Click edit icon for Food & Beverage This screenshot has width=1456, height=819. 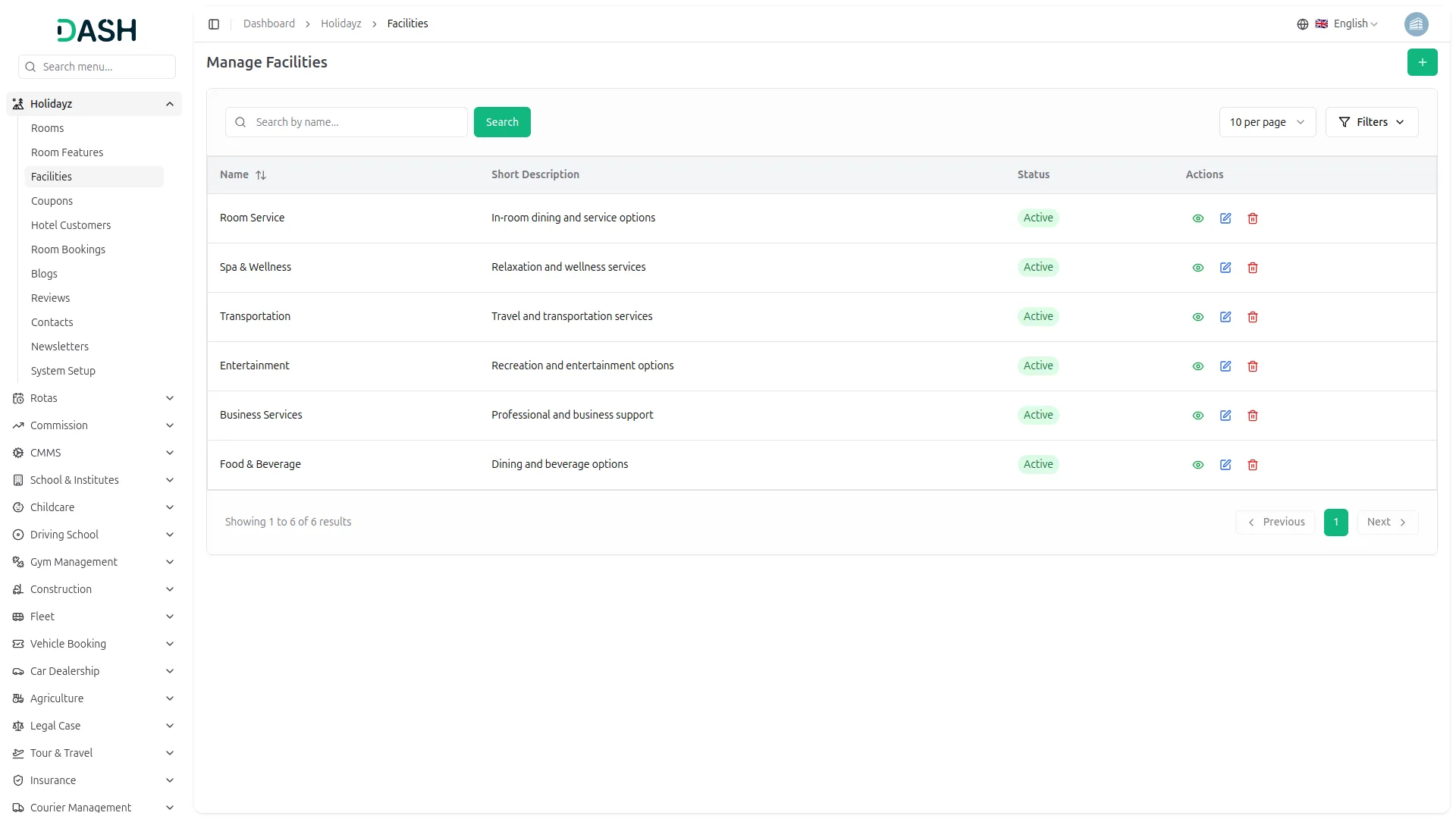click(1225, 465)
